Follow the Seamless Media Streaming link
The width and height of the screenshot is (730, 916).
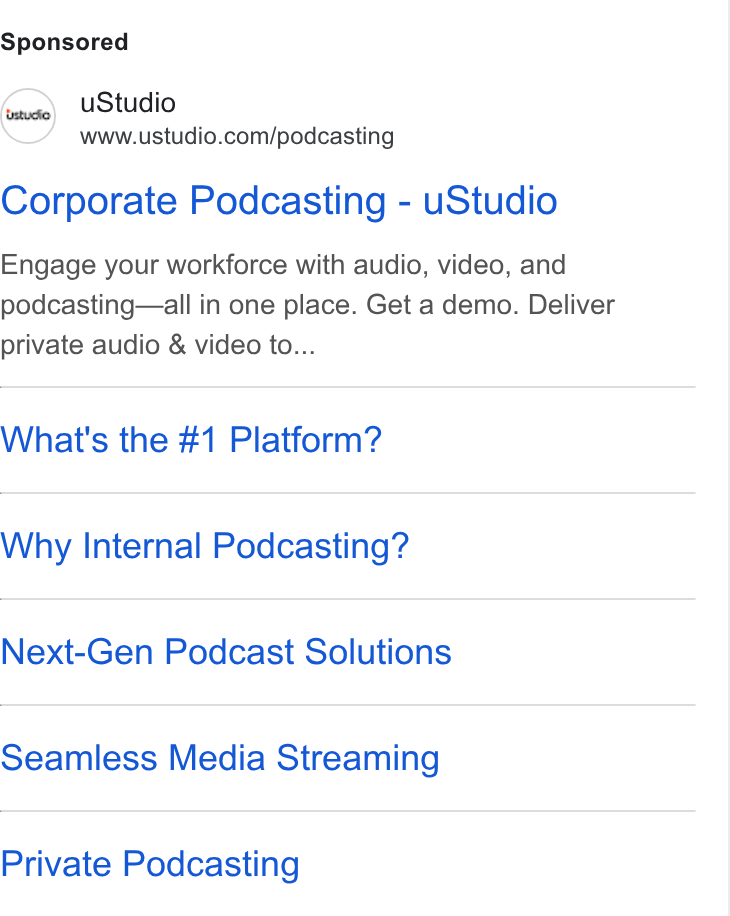(220, 759)
